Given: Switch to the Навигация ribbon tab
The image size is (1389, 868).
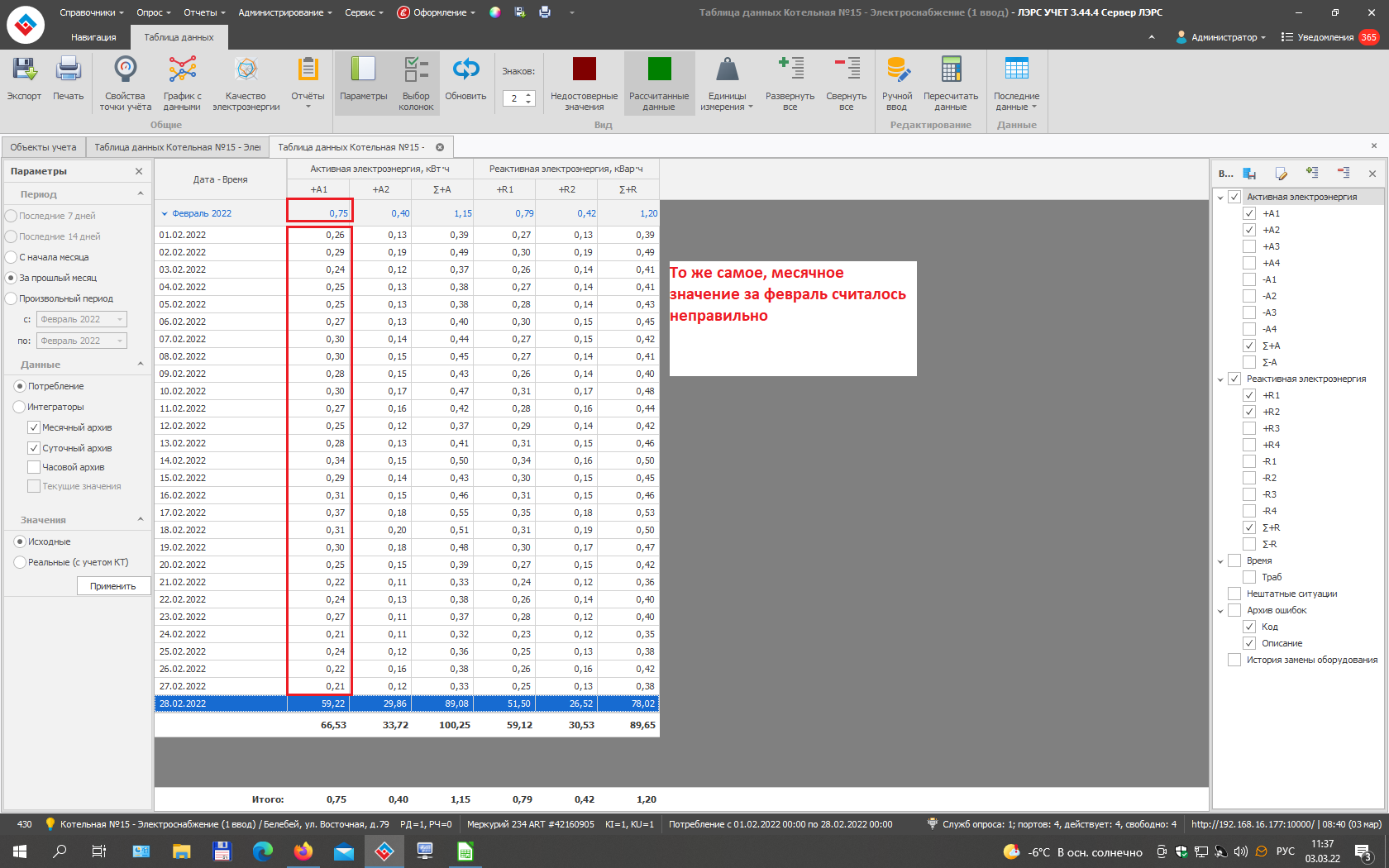Looking at the screenshot, I should 93,37.
